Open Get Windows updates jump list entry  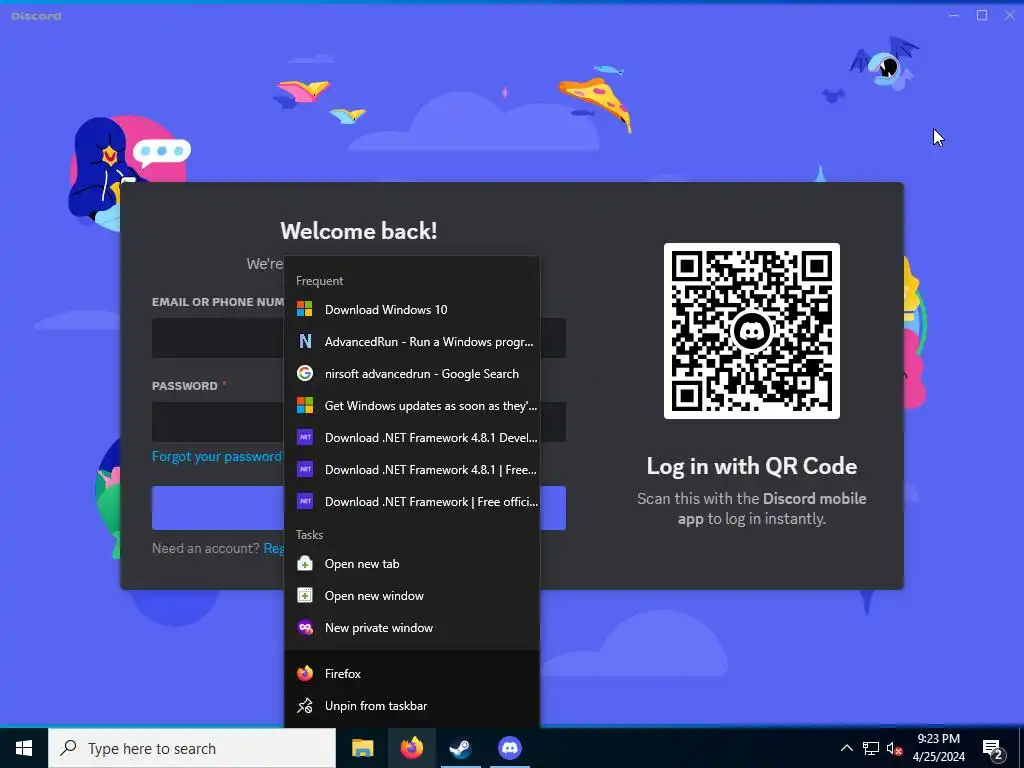[x=412, y=406]
